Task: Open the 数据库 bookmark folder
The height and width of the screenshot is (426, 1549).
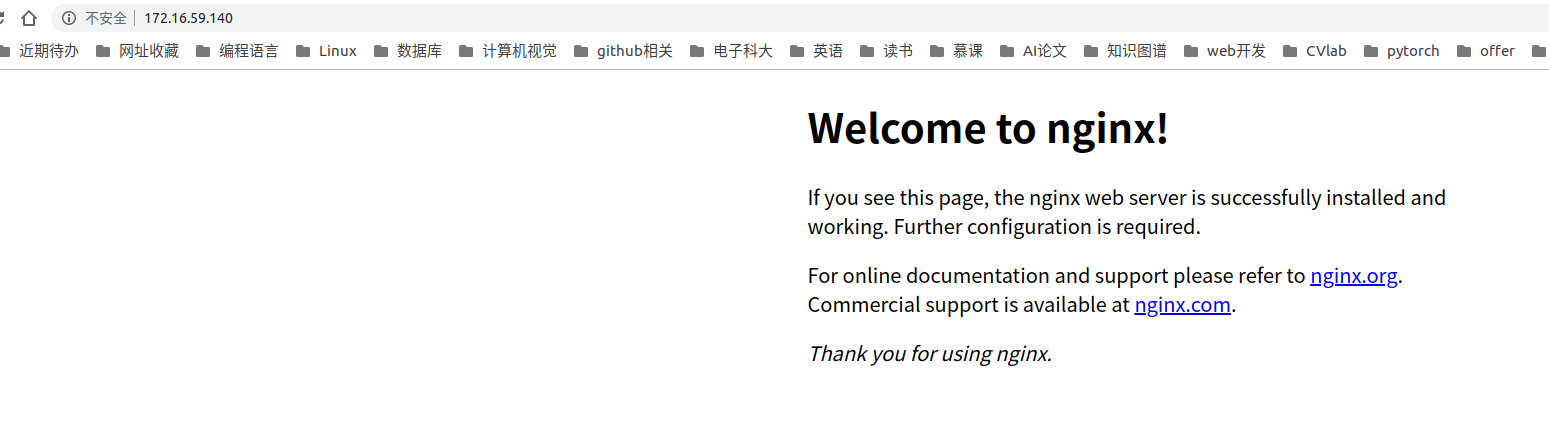Action: [x=407, y=51]
